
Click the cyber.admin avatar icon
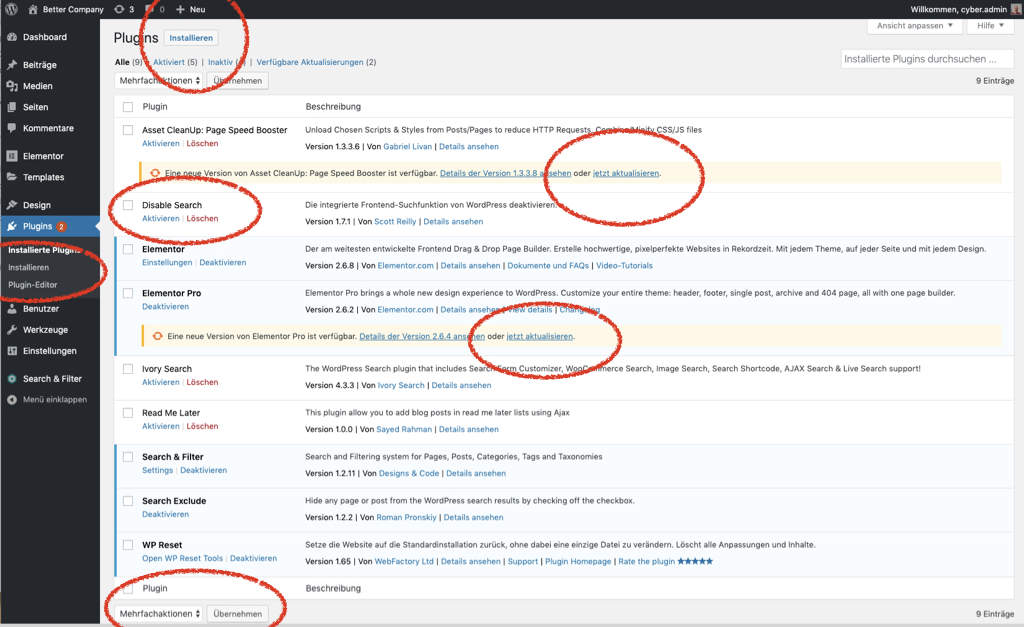[1016, 9]
